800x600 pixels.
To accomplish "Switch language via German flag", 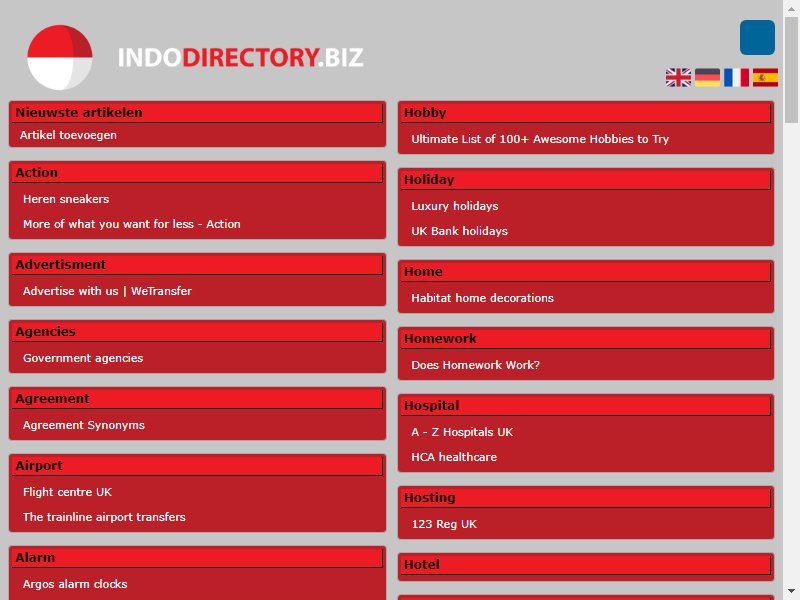I will pos(707,78).
